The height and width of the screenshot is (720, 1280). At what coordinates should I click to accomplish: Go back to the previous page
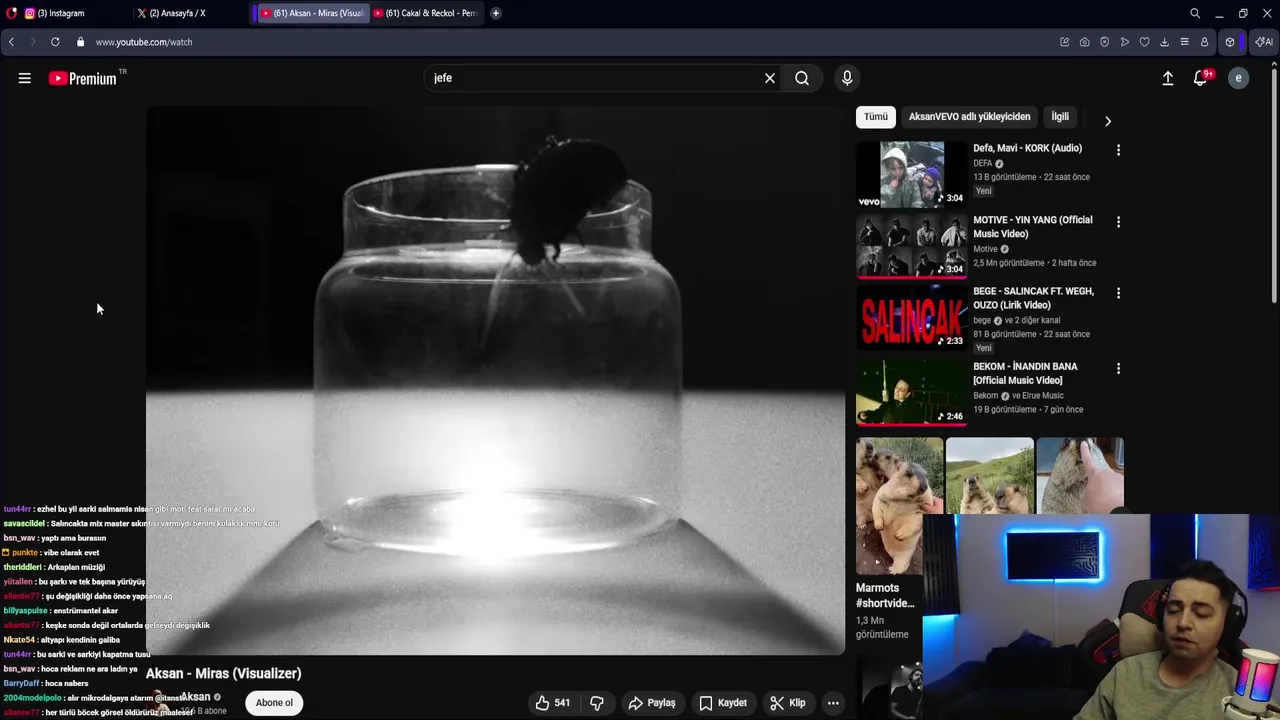11,42
